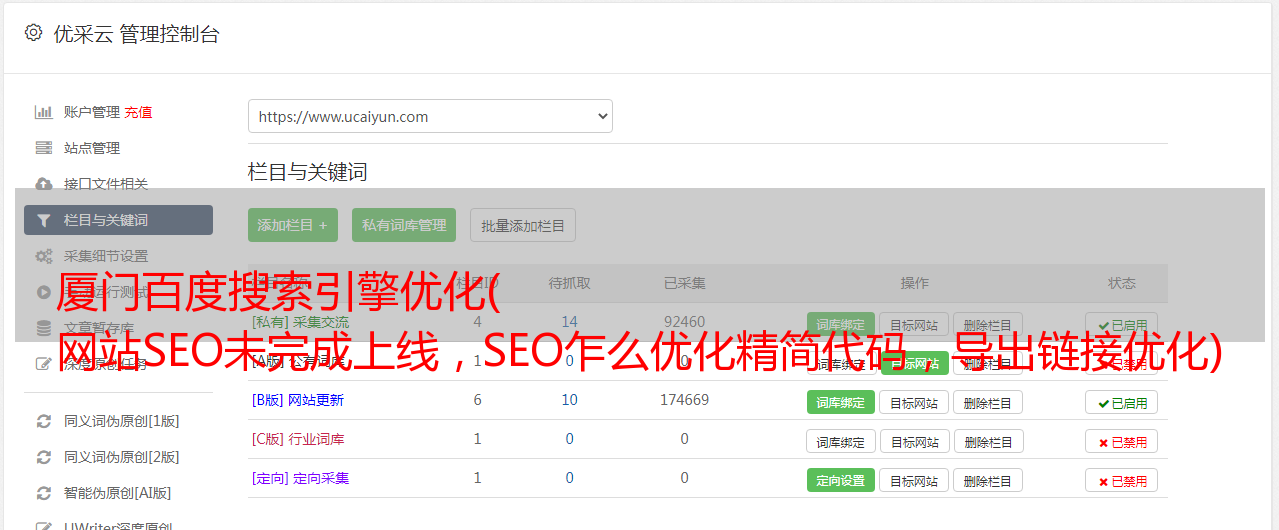Image resolution: width=1279 pixels, height=530 pixels.
Task: Click the filter funnel icon for 栏目与关键词
Action: click(x=44, y=220)
